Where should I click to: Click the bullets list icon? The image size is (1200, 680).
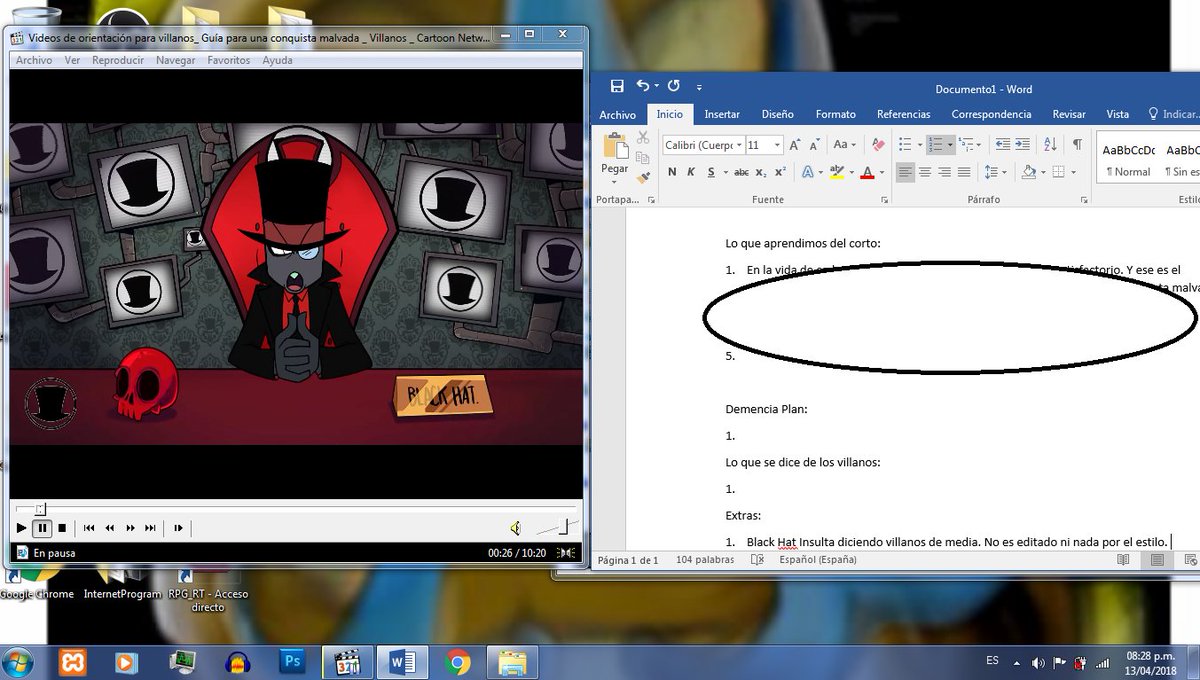905,145
